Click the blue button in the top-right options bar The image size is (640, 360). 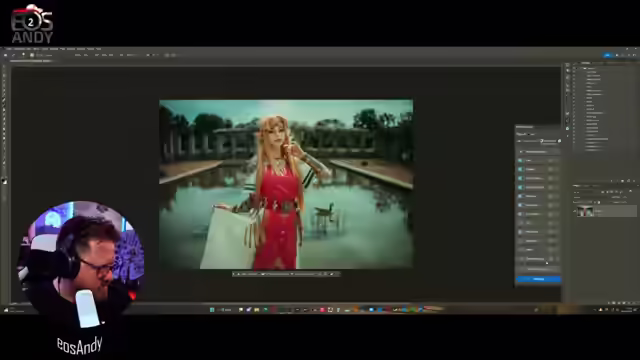click(x=607, y=55)
